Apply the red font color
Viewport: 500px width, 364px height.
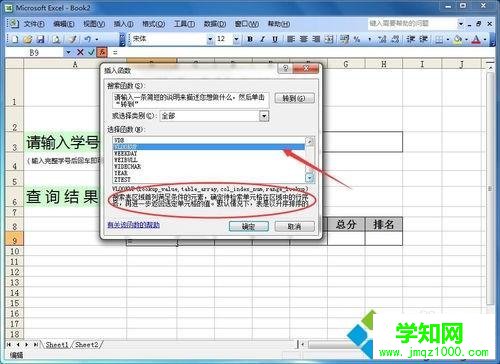477,39
